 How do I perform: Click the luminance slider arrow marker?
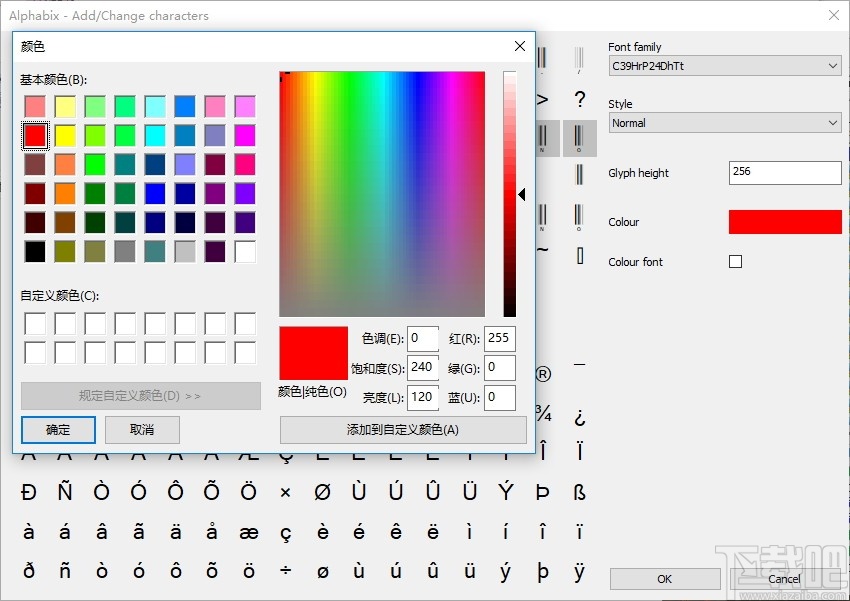[521, 195]
